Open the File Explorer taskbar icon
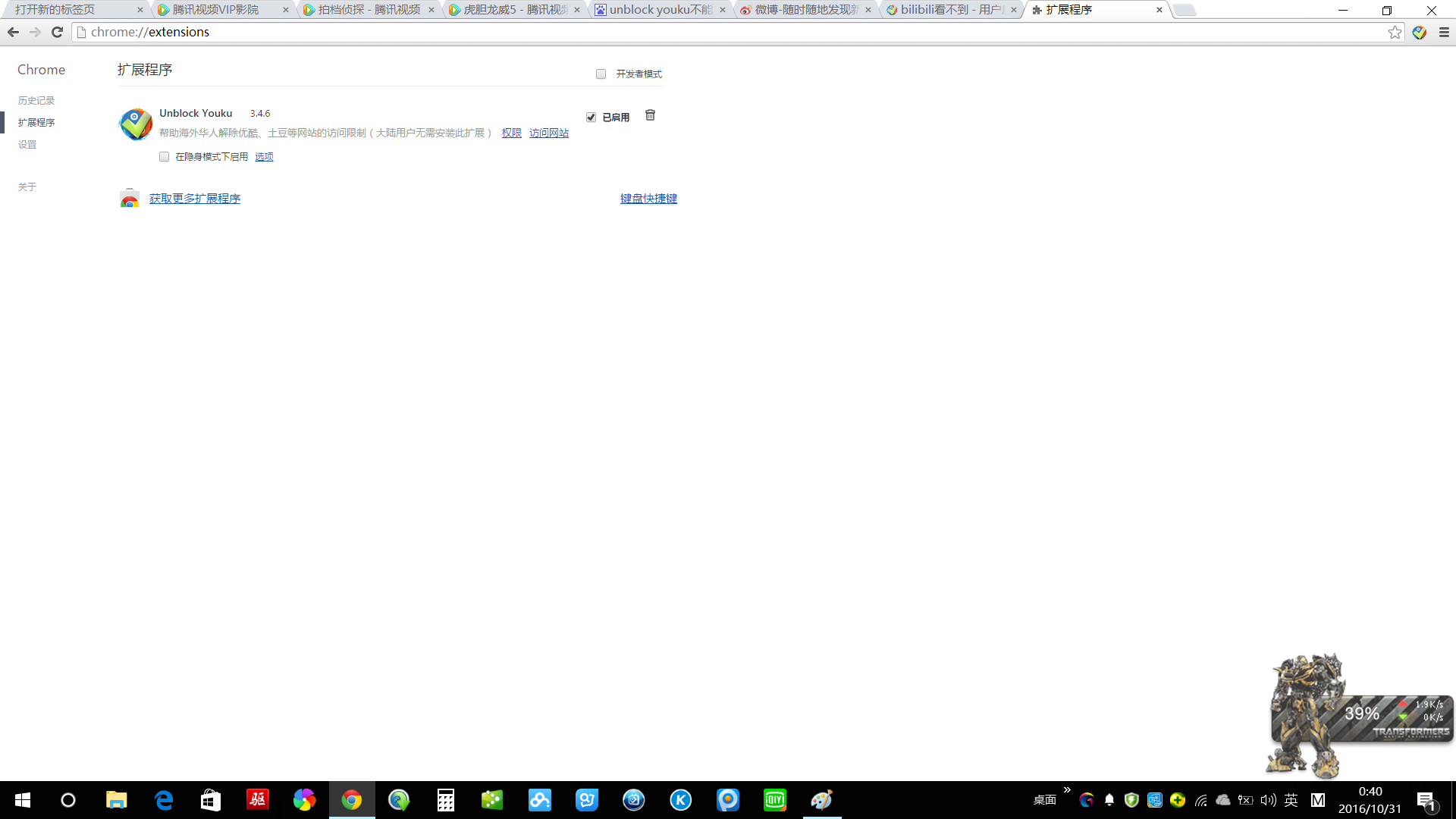Viewport: 1456px width, 819px height. pos(116,800)
